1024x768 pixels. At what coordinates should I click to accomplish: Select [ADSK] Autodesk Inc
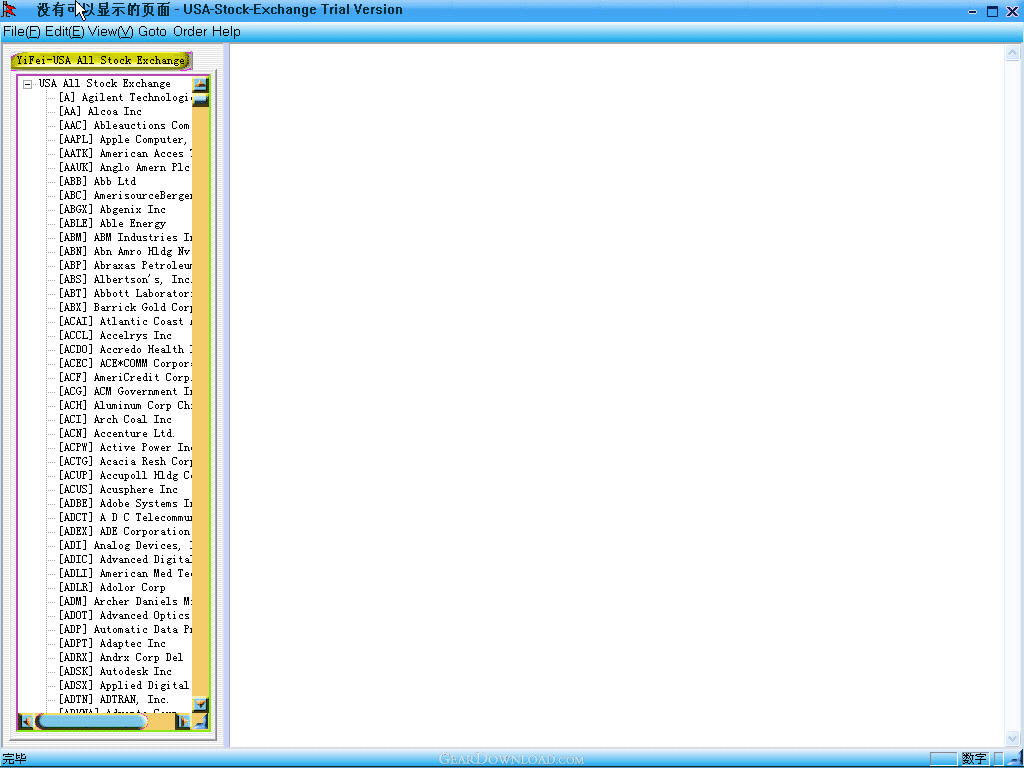point(116,671)
